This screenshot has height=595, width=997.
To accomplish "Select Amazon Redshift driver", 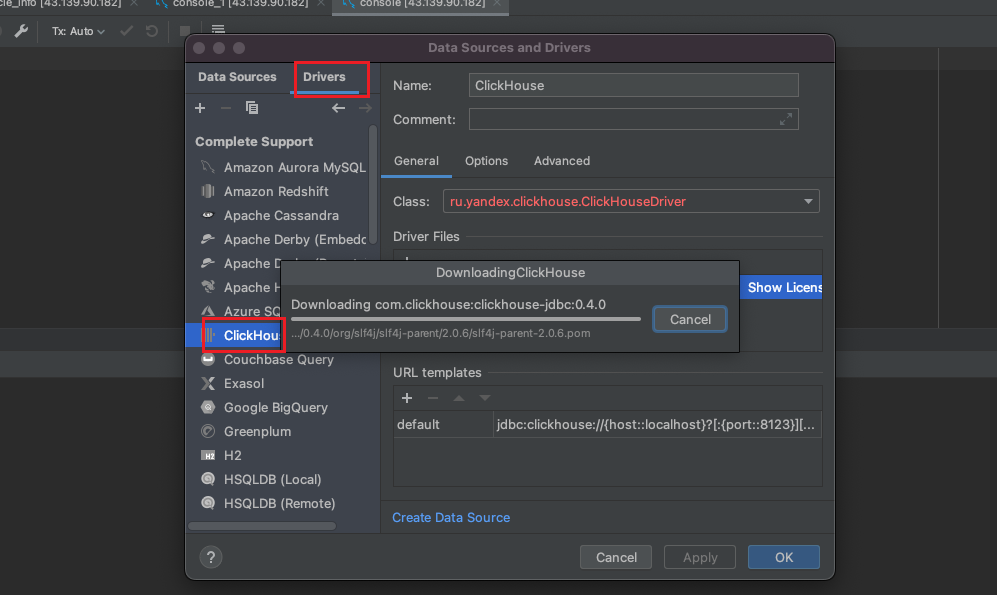I will click(278, 191).
